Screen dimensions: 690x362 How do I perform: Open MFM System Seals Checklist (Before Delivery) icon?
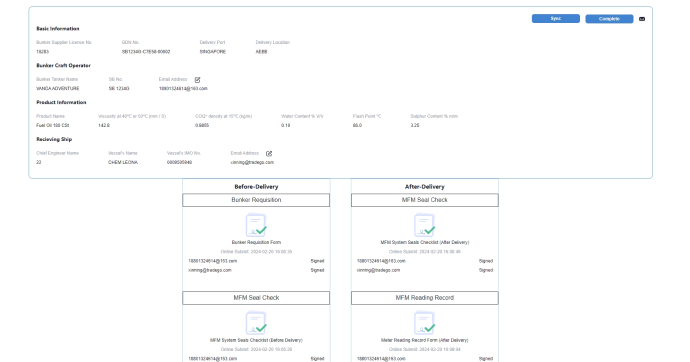coord(256,323)
